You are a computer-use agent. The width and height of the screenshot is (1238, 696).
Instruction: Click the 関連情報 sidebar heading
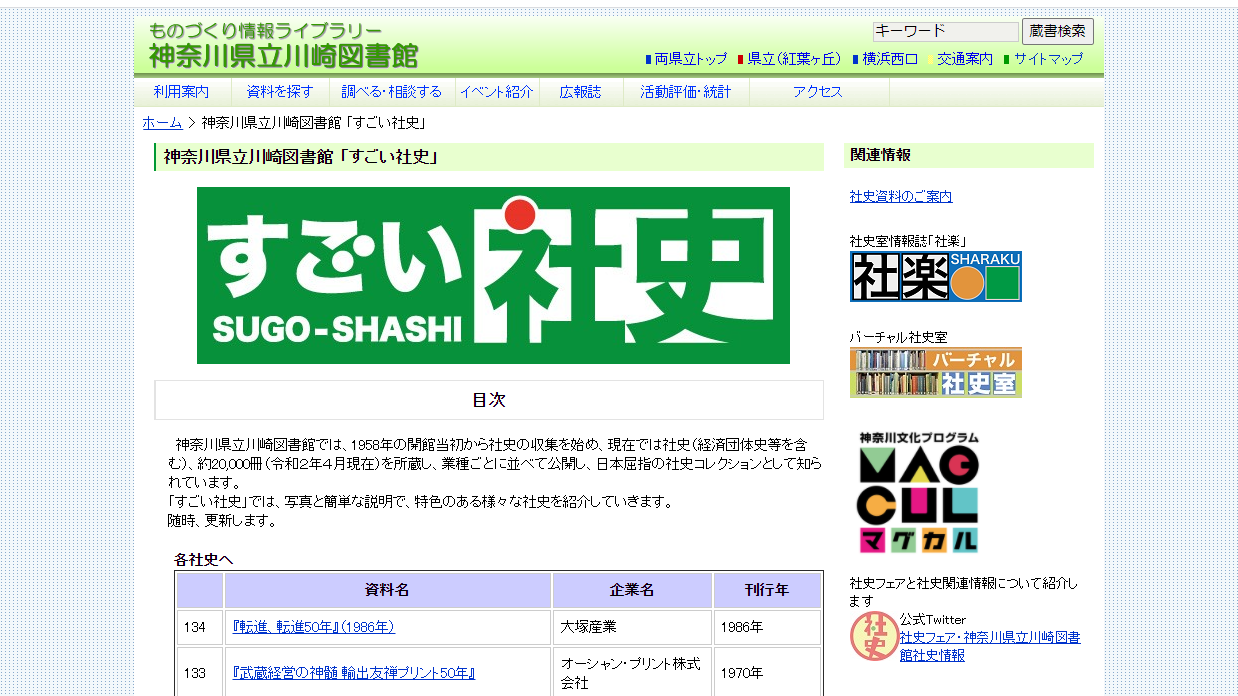(969, 155)
